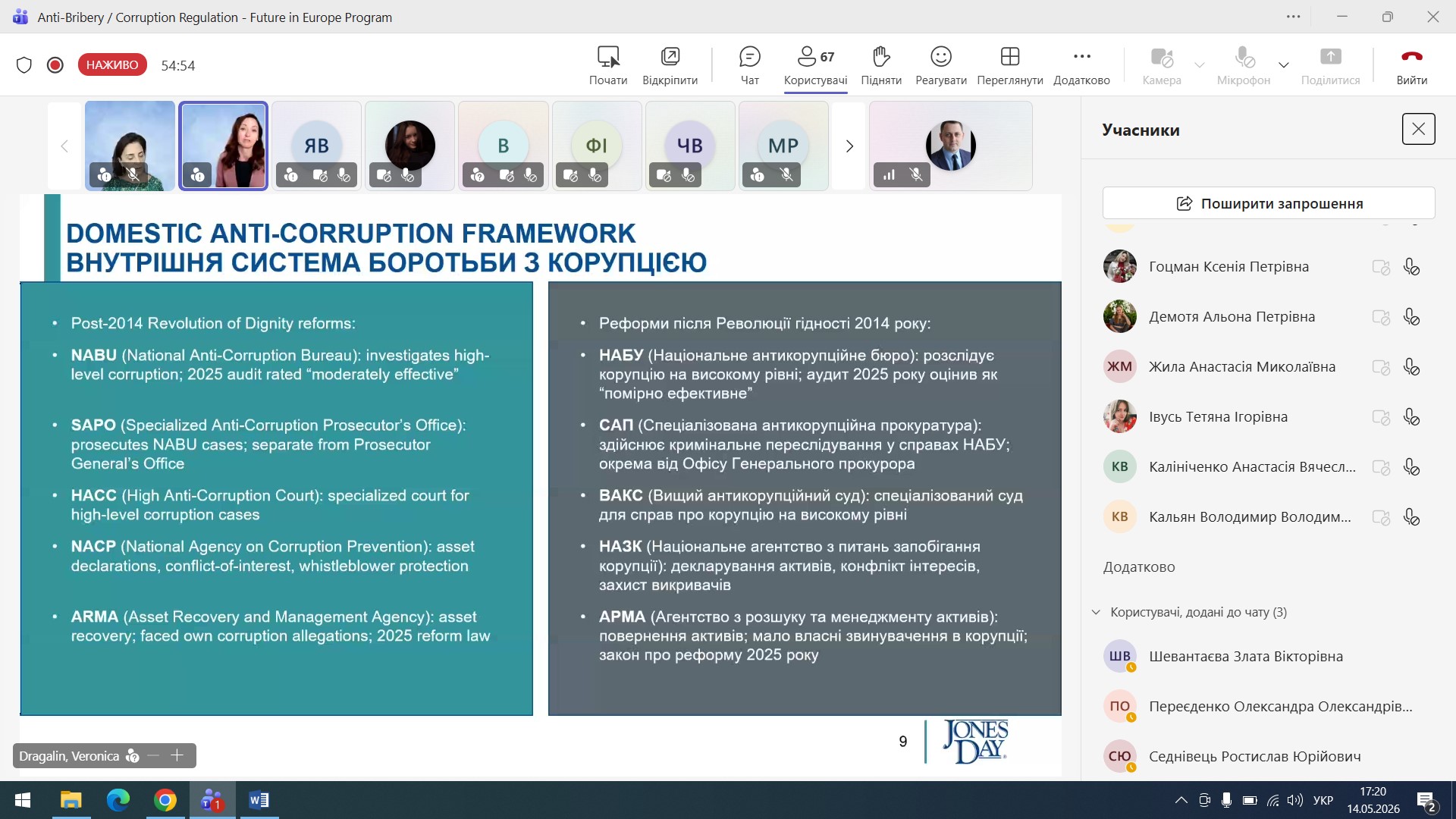1456x819 pixels.
Task: Select the man in suit video tile
Action: tap(951, 146)
